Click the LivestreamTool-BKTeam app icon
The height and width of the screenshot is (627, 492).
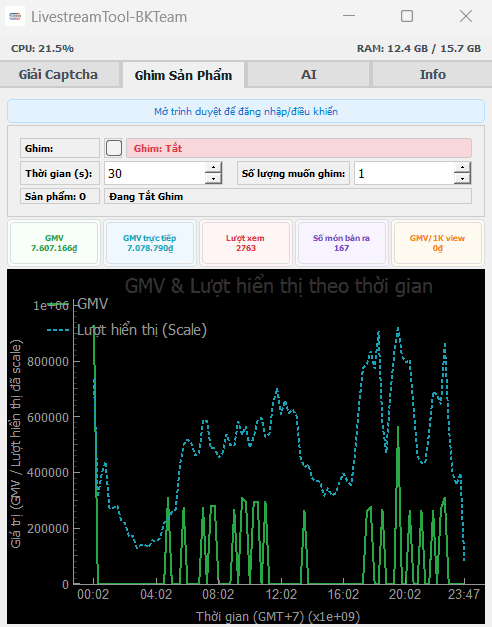[15, 16]
